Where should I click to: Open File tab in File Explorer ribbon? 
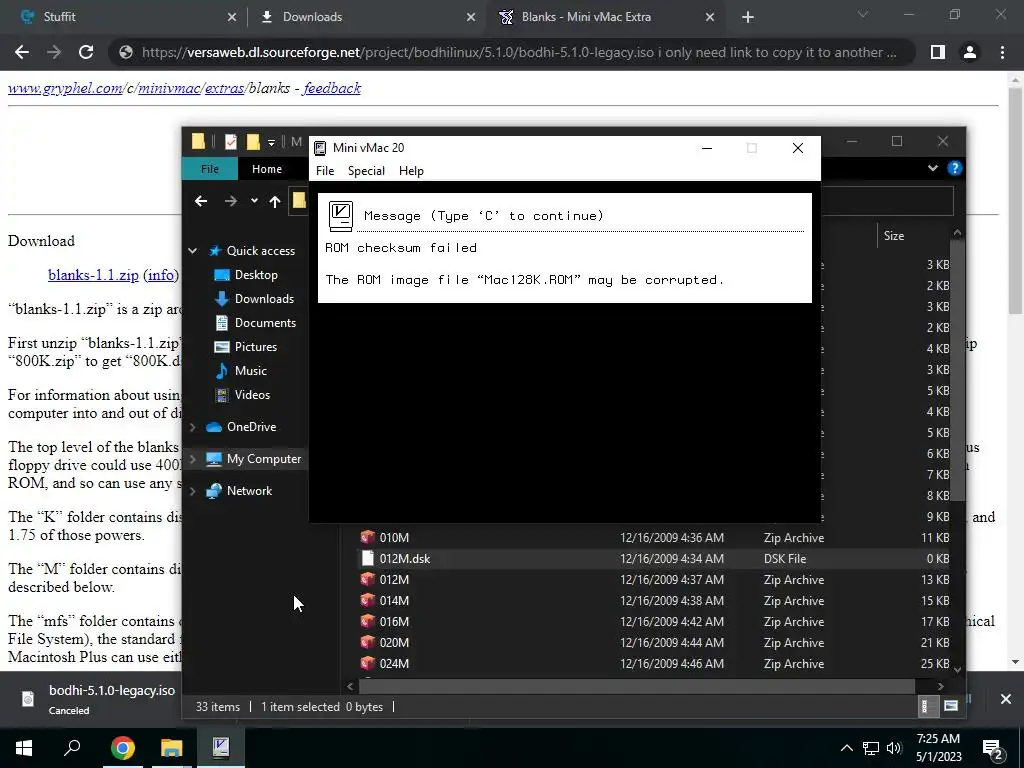click(x=210, y=168)
